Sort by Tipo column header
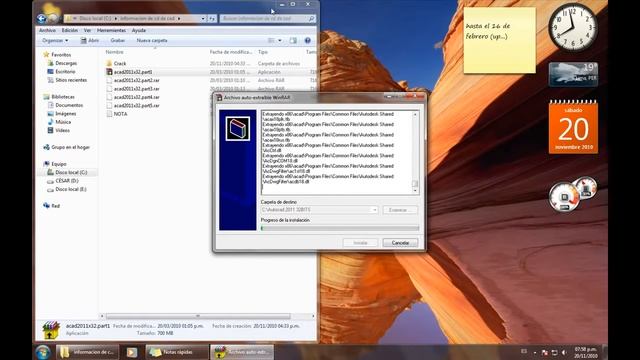 (263, 52)
